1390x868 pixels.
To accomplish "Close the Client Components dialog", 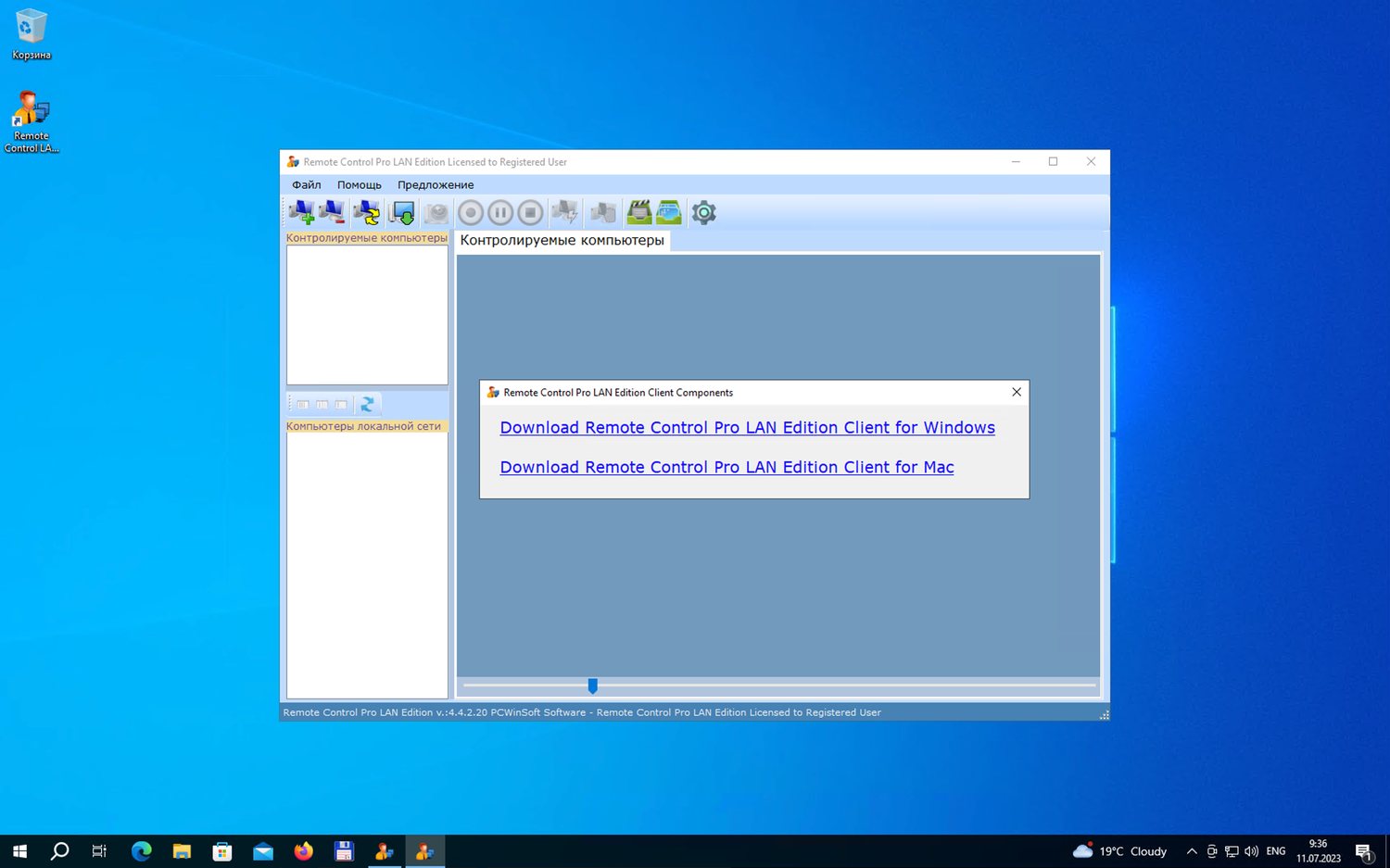I will pos(1017,392).
